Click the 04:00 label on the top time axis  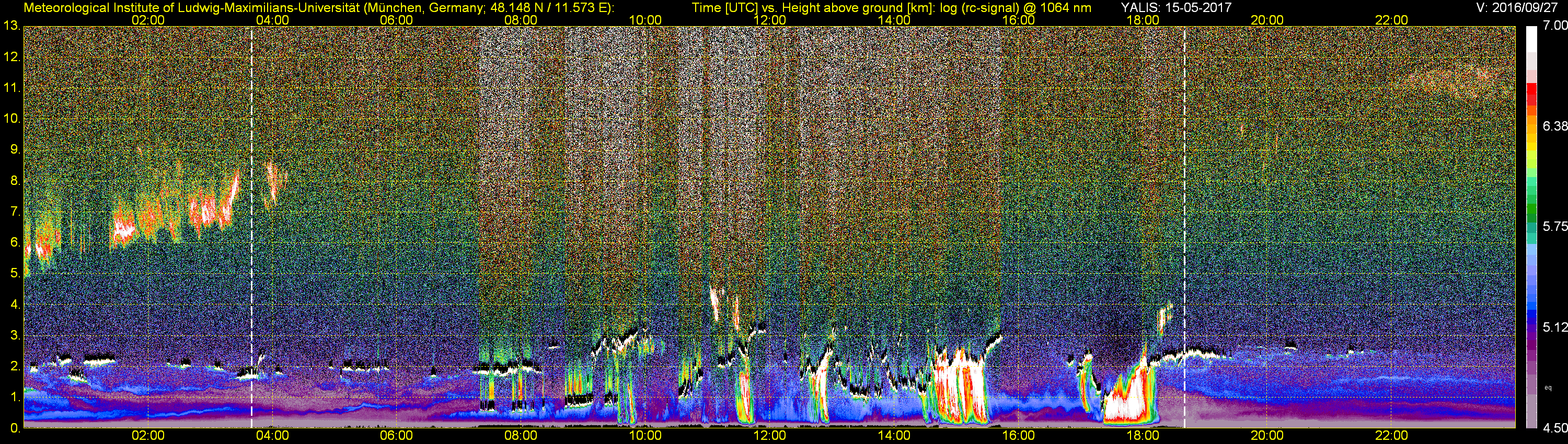click(x=273, y=20)
